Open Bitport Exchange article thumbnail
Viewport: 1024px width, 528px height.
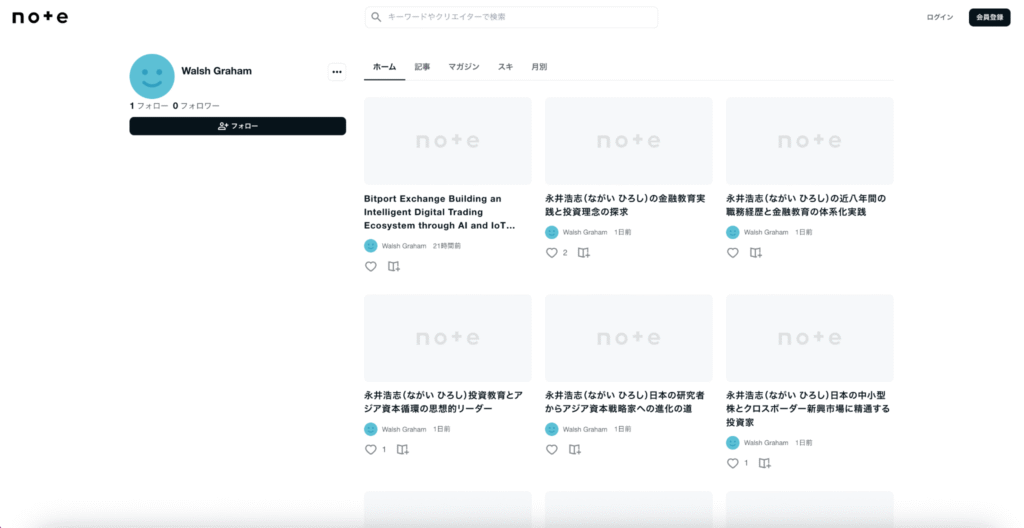pos(448,140)
